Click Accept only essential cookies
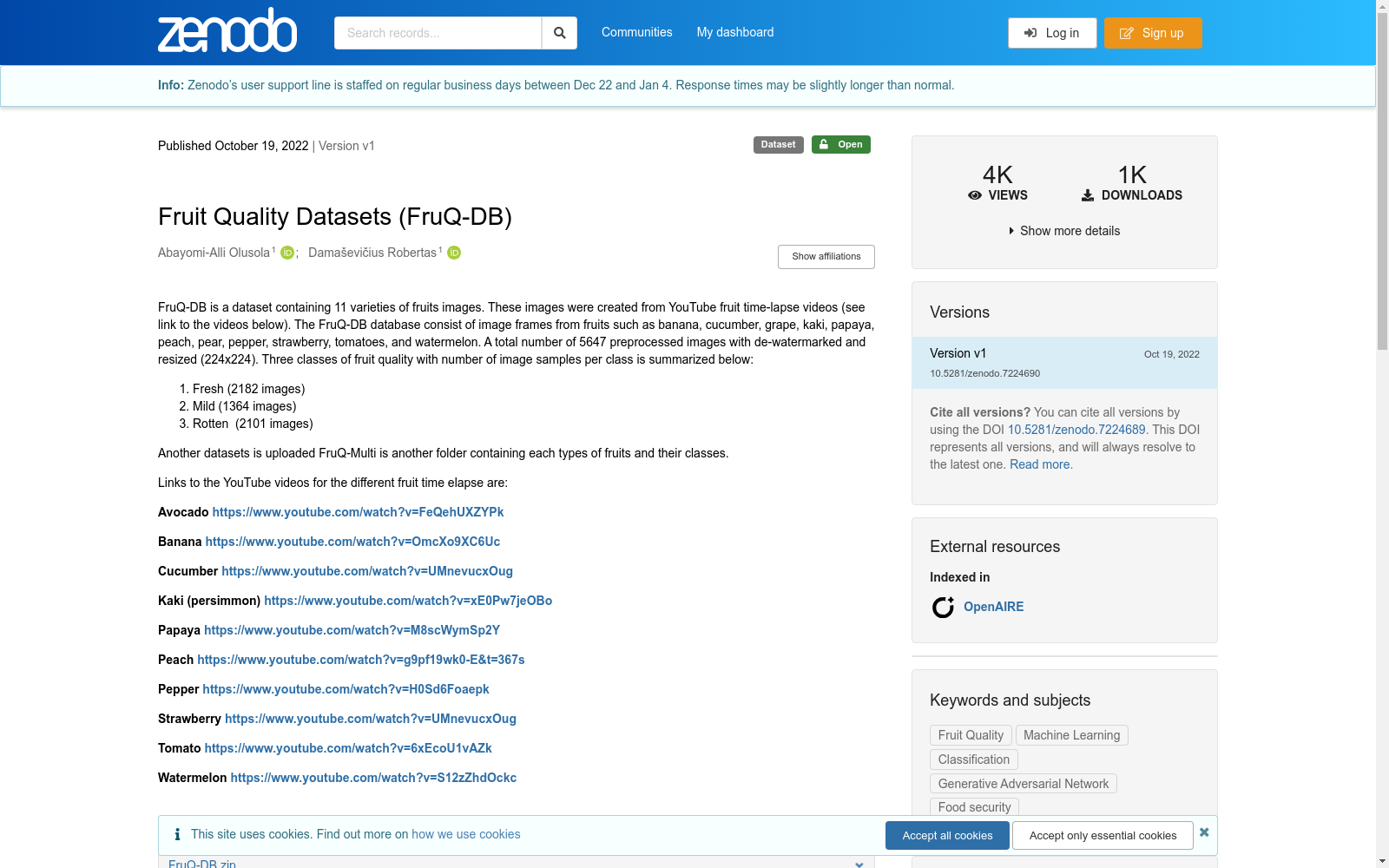This screenshot has width=1389, height=868. pos(1103,836)
